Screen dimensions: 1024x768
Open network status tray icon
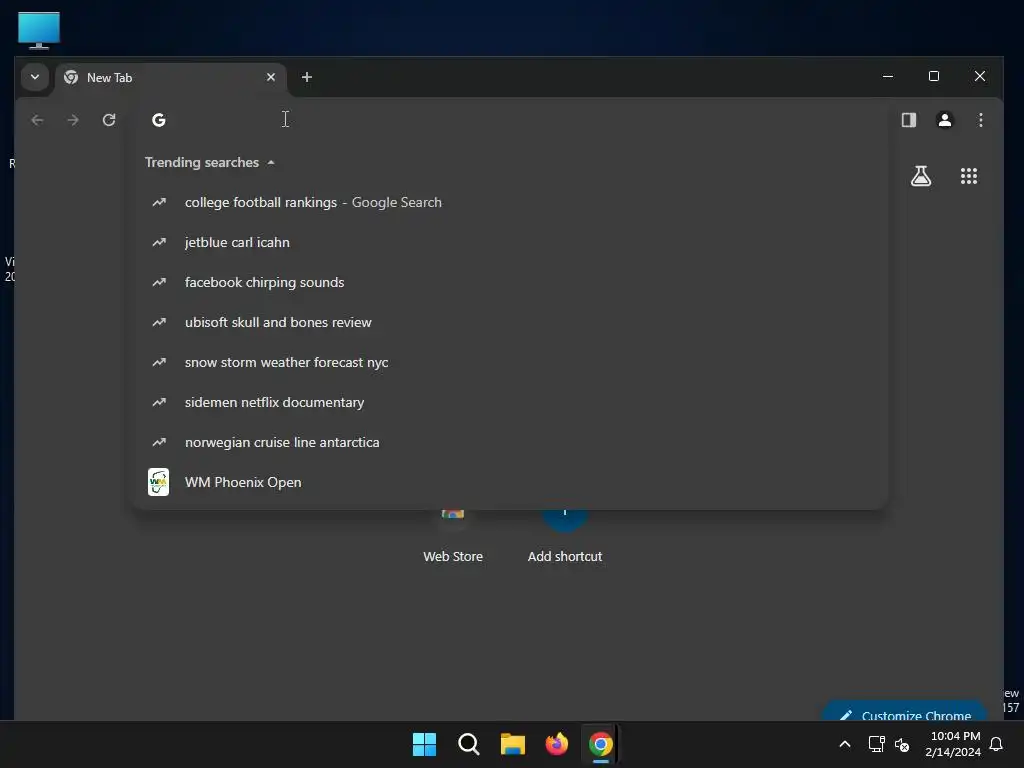tap(876, 744)
